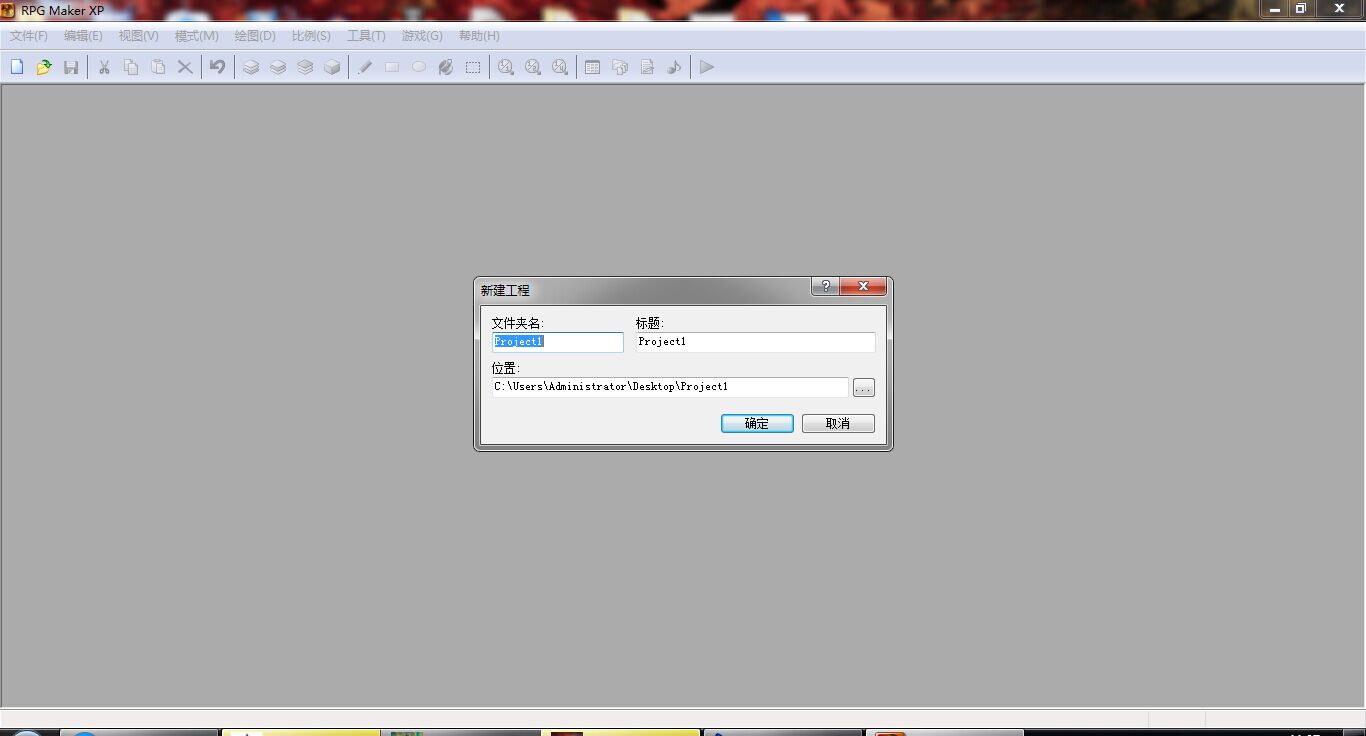The height and width of the screenshot is (736, 1366).
Task: Click the Save floppy disk icon
Action: coord(71,67)
